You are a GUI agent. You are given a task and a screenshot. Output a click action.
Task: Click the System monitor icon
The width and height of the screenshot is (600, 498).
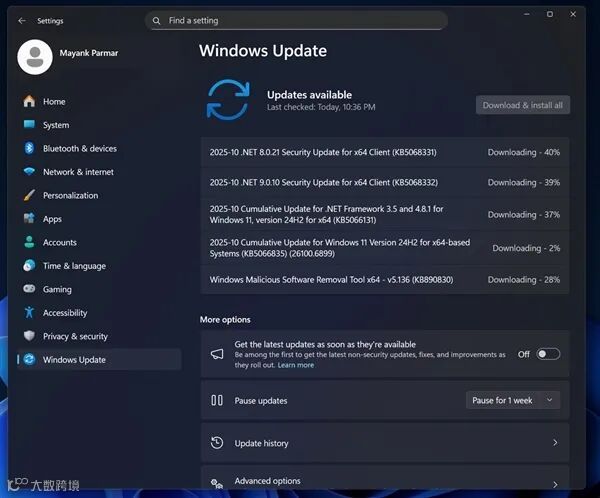point(29,125)
